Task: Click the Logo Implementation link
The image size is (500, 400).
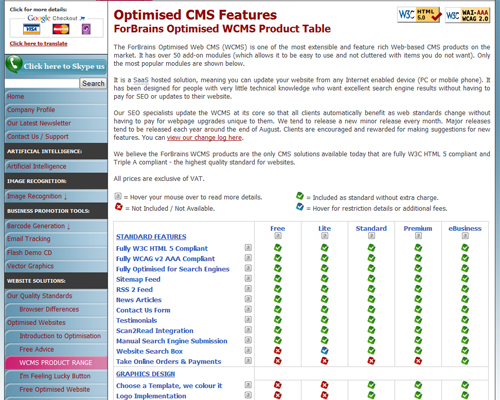Action: (151, 396)
